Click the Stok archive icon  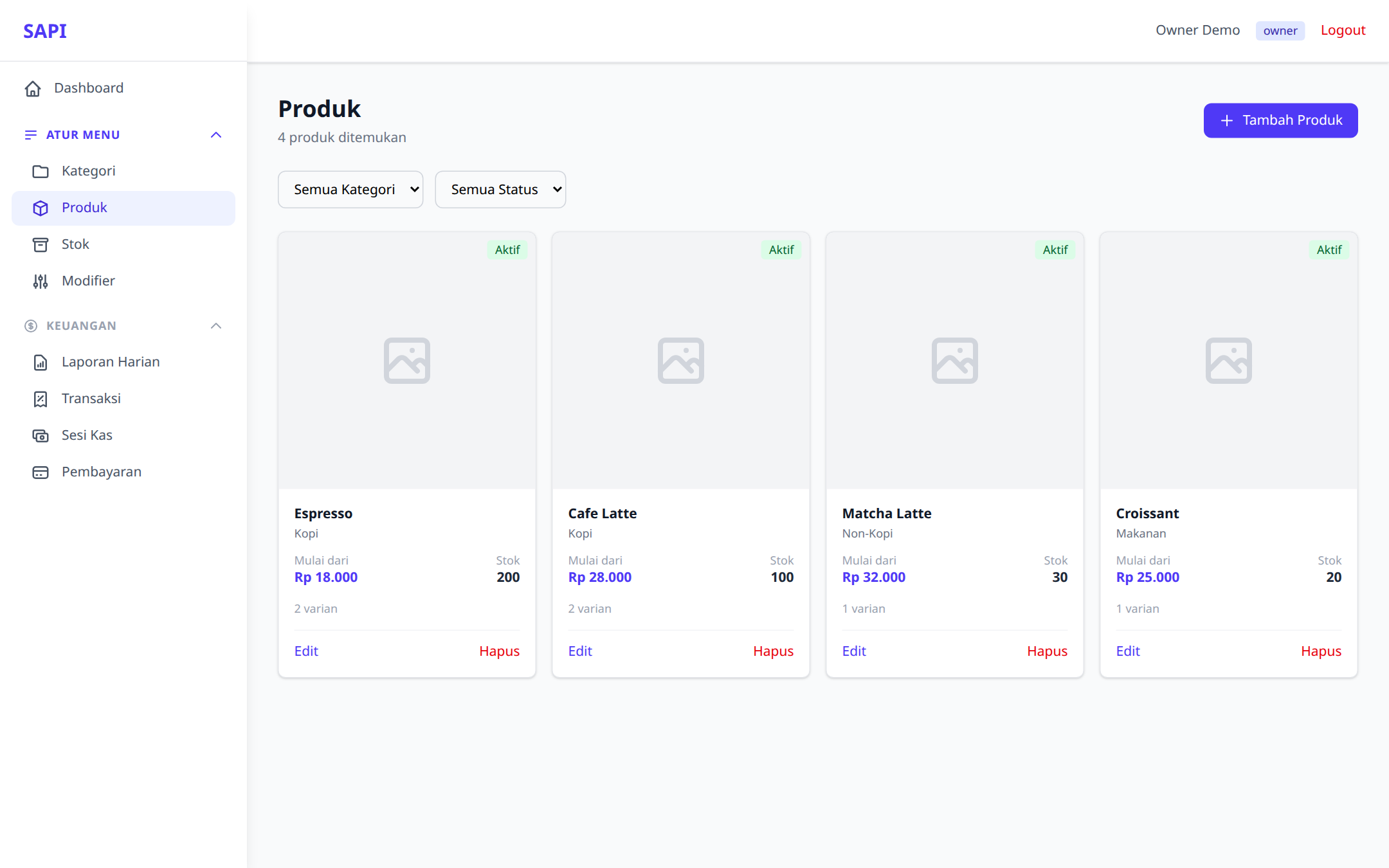tap(41, 245)
